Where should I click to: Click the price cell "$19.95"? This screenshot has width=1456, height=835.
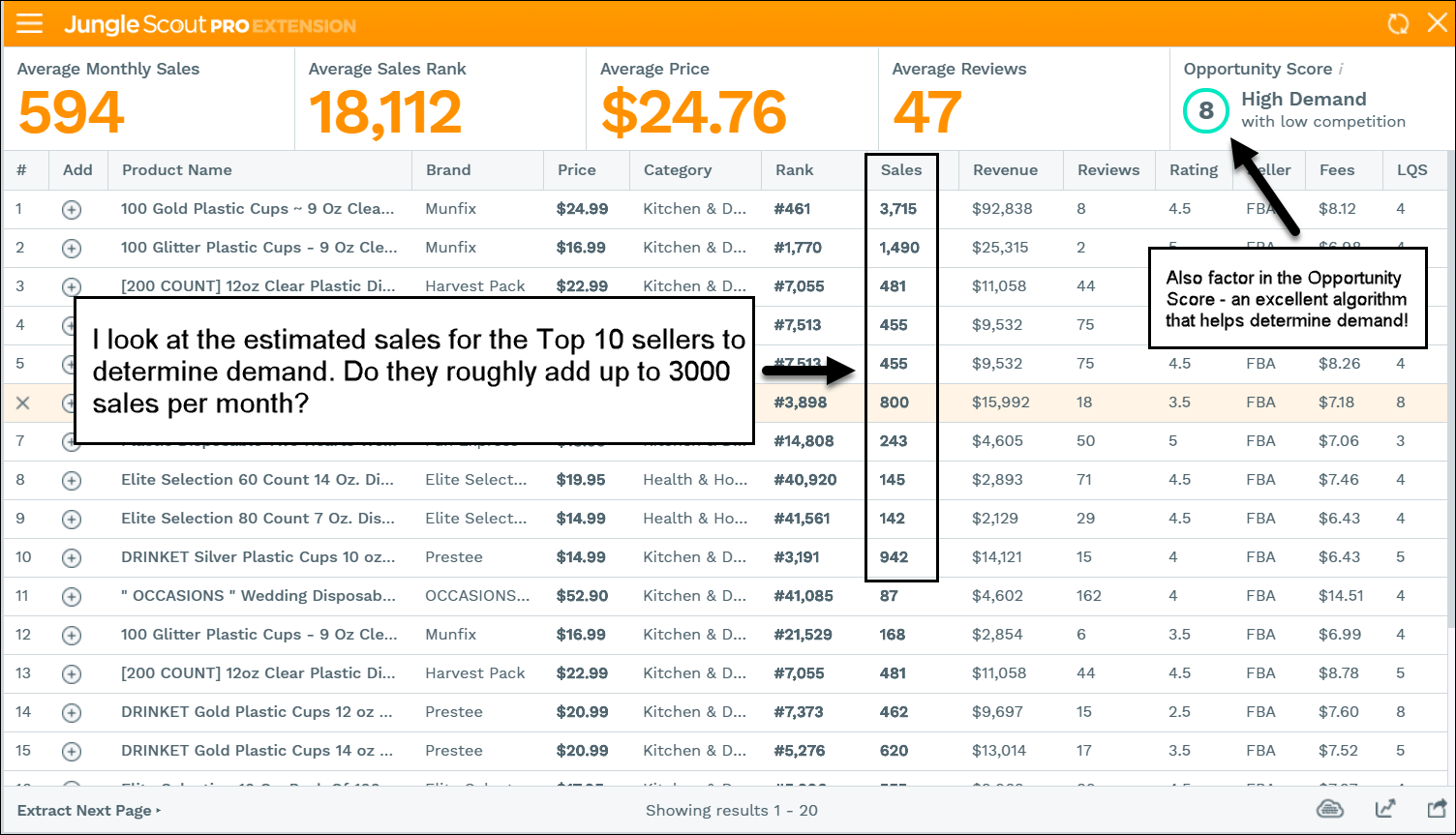[x=581, y=480]
